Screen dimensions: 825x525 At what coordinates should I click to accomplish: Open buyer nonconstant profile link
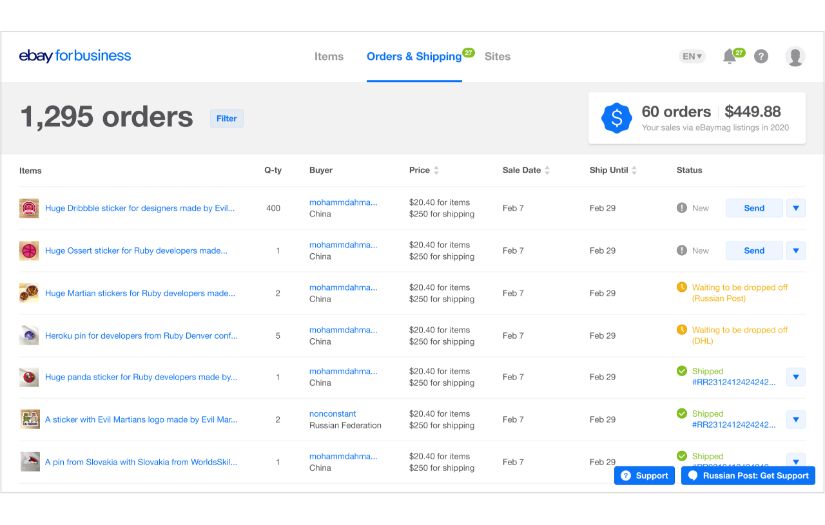click(x=333, y=413)
